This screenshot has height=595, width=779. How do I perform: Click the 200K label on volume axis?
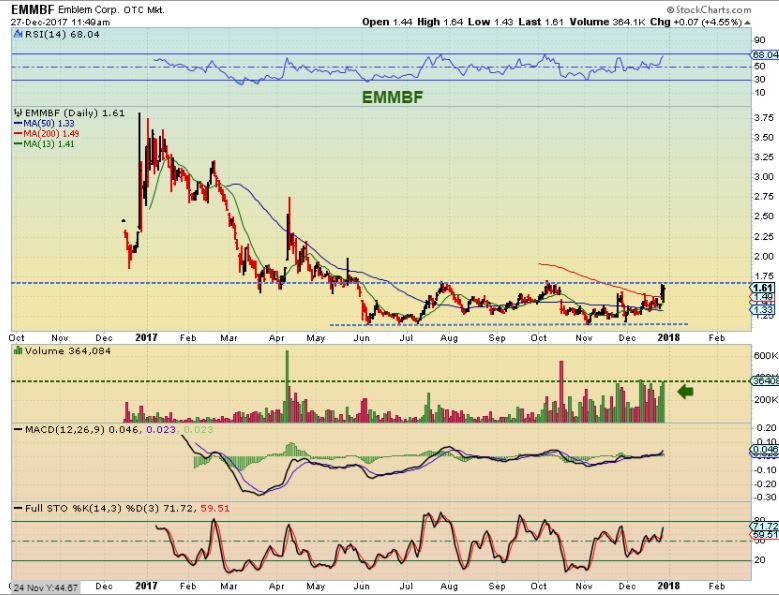pos(766,400)
